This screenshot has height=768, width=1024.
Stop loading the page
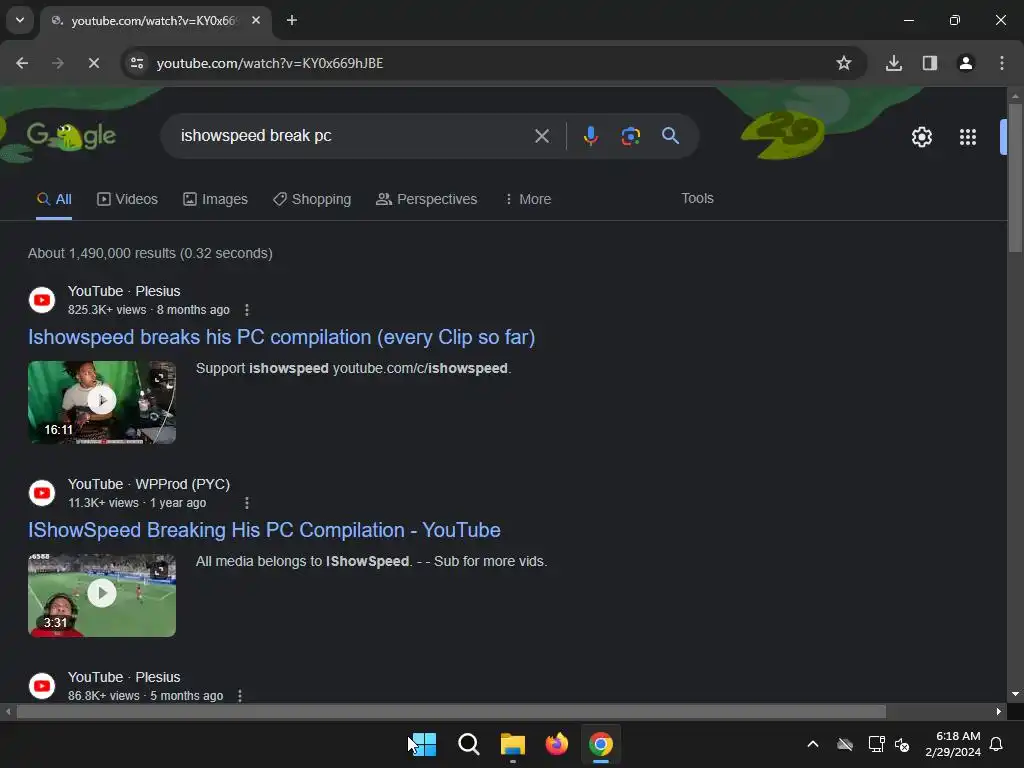(93, 63)
